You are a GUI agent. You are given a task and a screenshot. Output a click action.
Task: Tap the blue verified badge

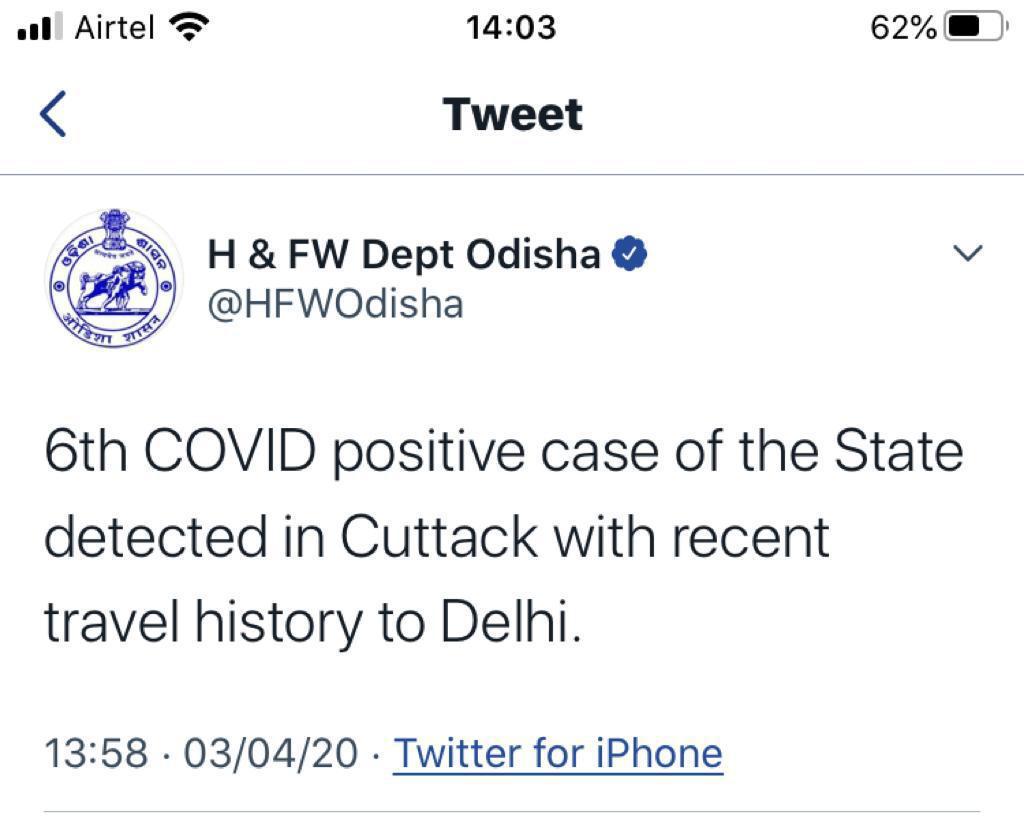click(629, 254)
